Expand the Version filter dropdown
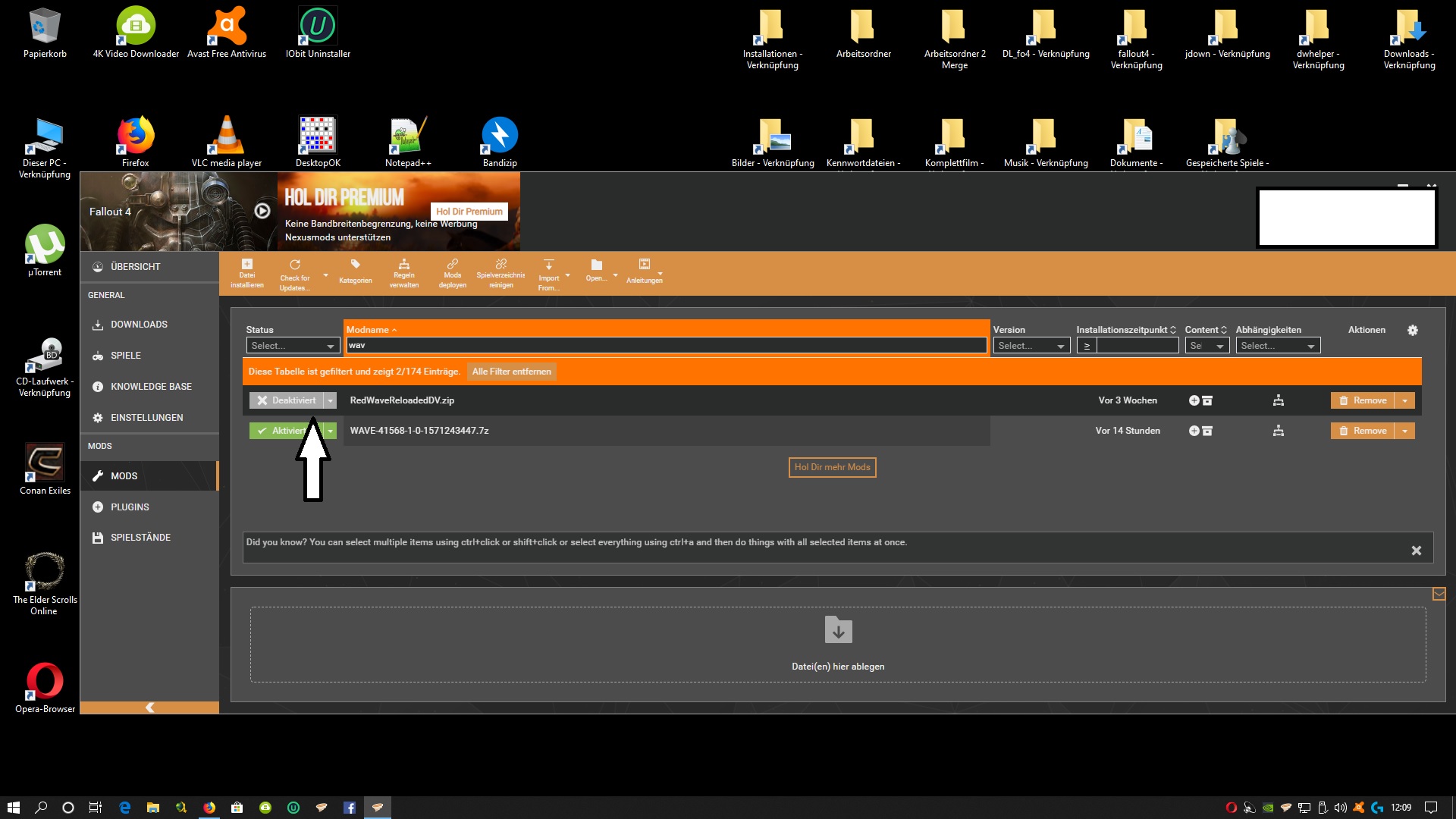The height and width of the screenshot is (819, 1456). [x=1031, y=346]
